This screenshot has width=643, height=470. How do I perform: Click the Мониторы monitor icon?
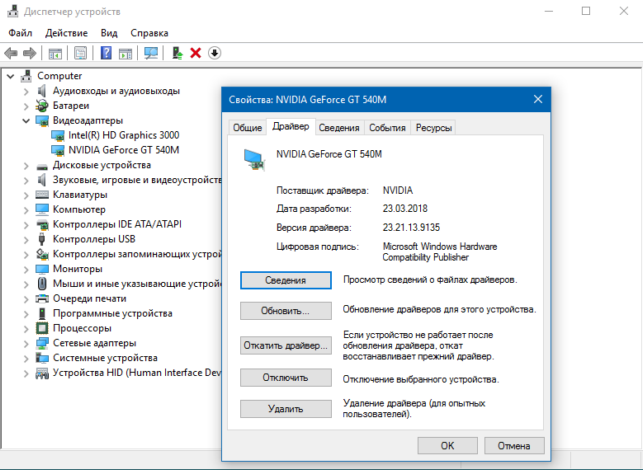pyautogui.click(x=42, y=269)
